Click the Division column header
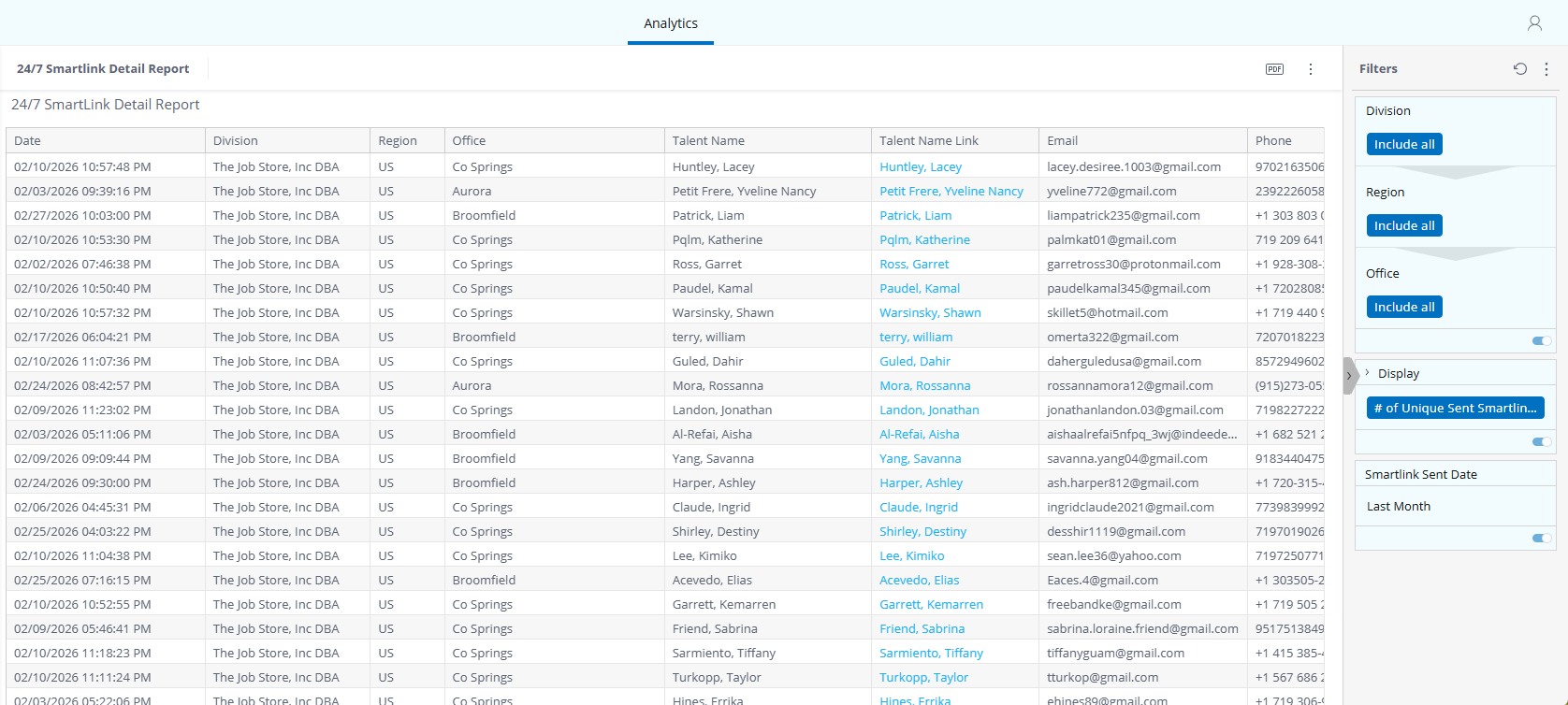The height and width of the screenshot is (705, 1568). (287, 140)
